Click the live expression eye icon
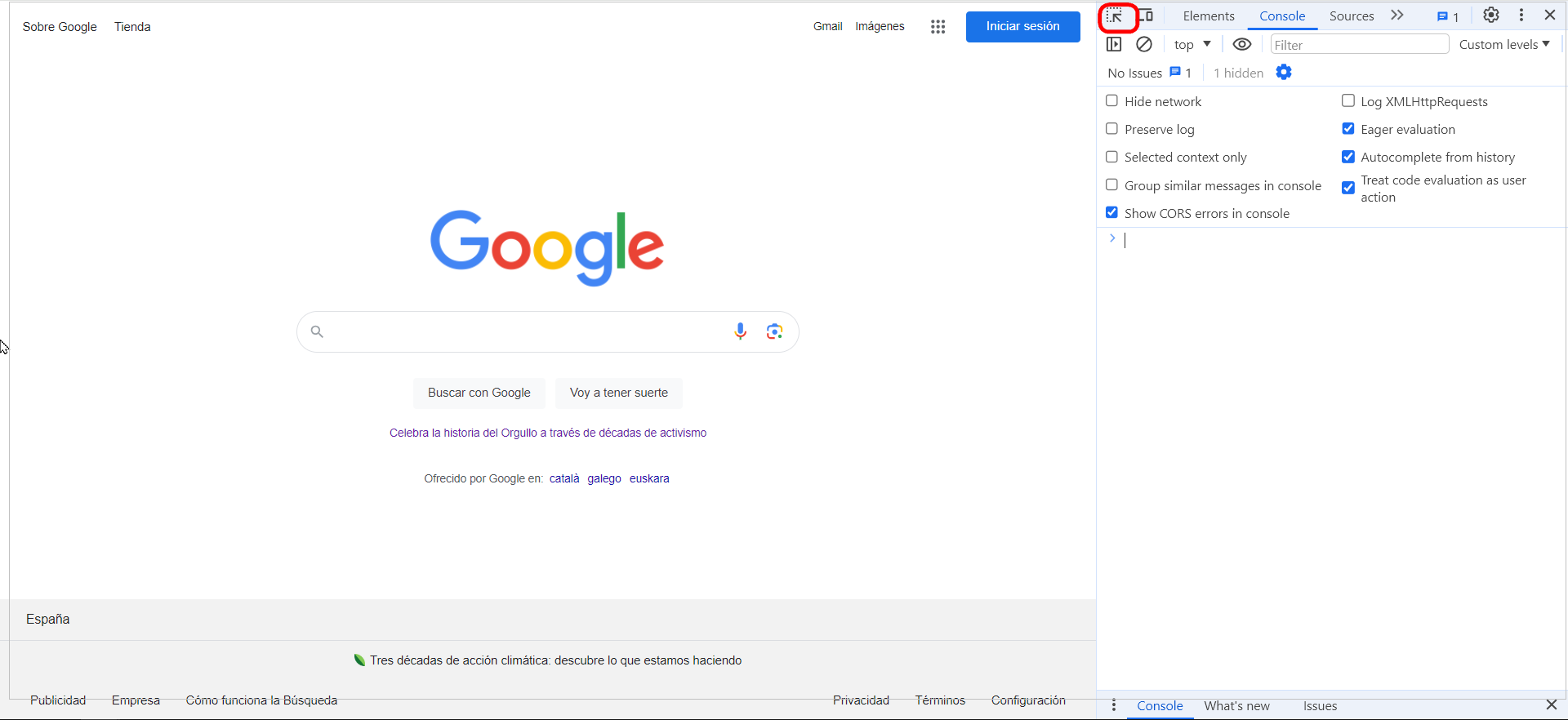Viewport: 1568px width, 720px height. coord(1241,45)
